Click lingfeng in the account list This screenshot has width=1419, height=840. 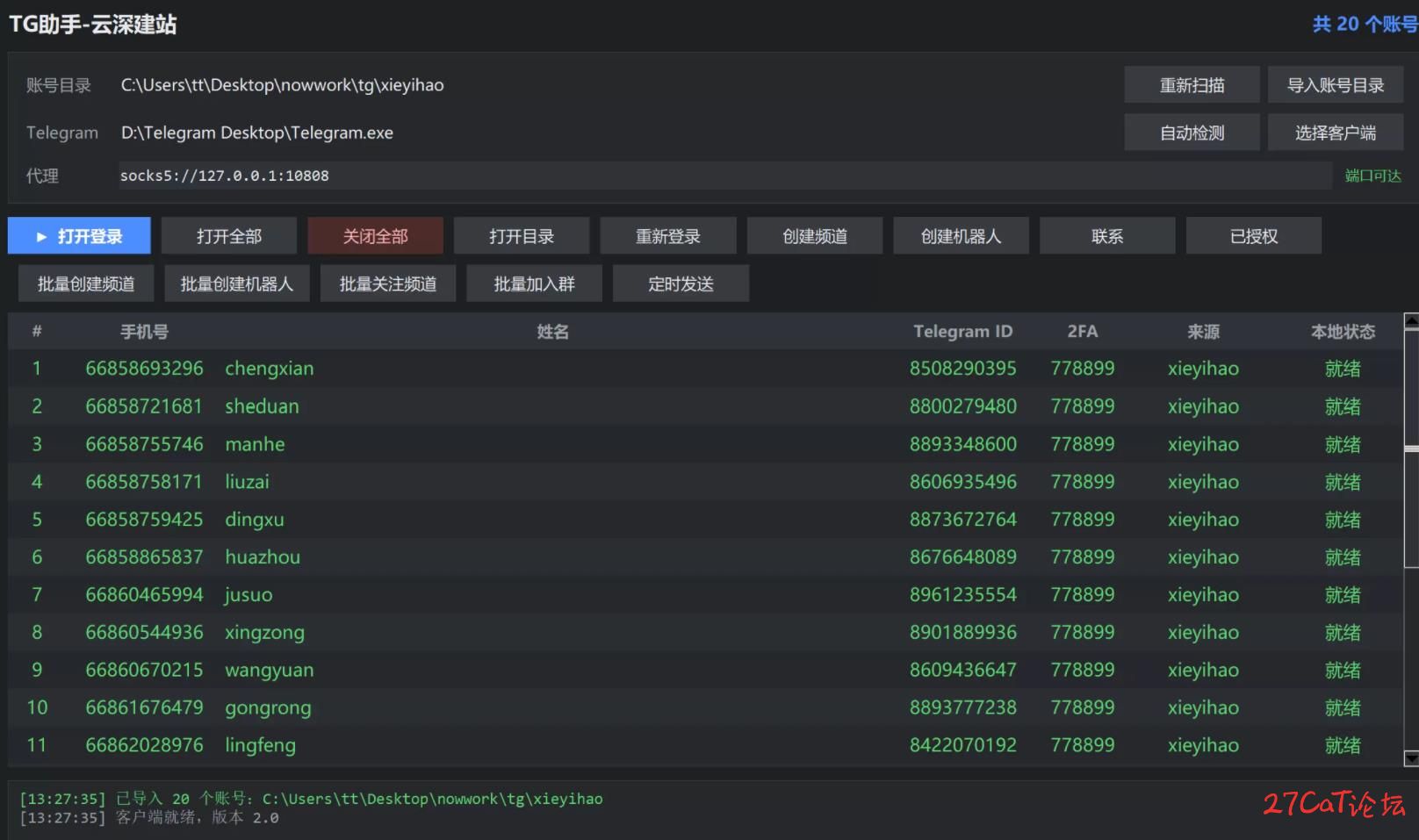click(x=260, y=745)
